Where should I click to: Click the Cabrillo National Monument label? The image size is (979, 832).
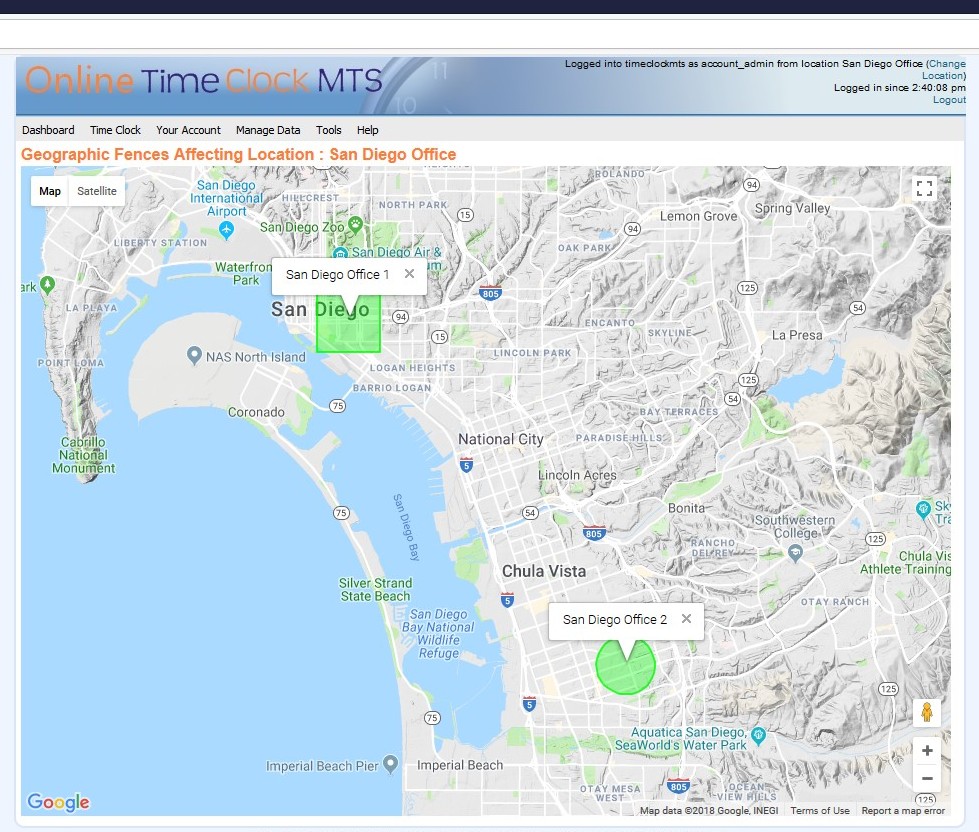[84, 455]
